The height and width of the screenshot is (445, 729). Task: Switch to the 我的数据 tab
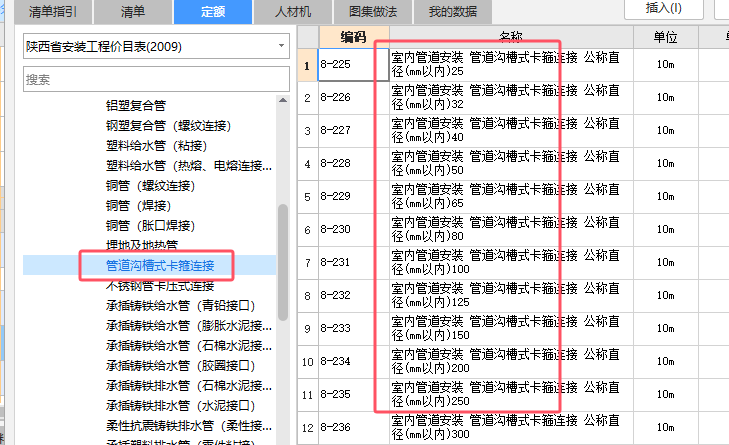pyautogui.click(x=453, y=12)
